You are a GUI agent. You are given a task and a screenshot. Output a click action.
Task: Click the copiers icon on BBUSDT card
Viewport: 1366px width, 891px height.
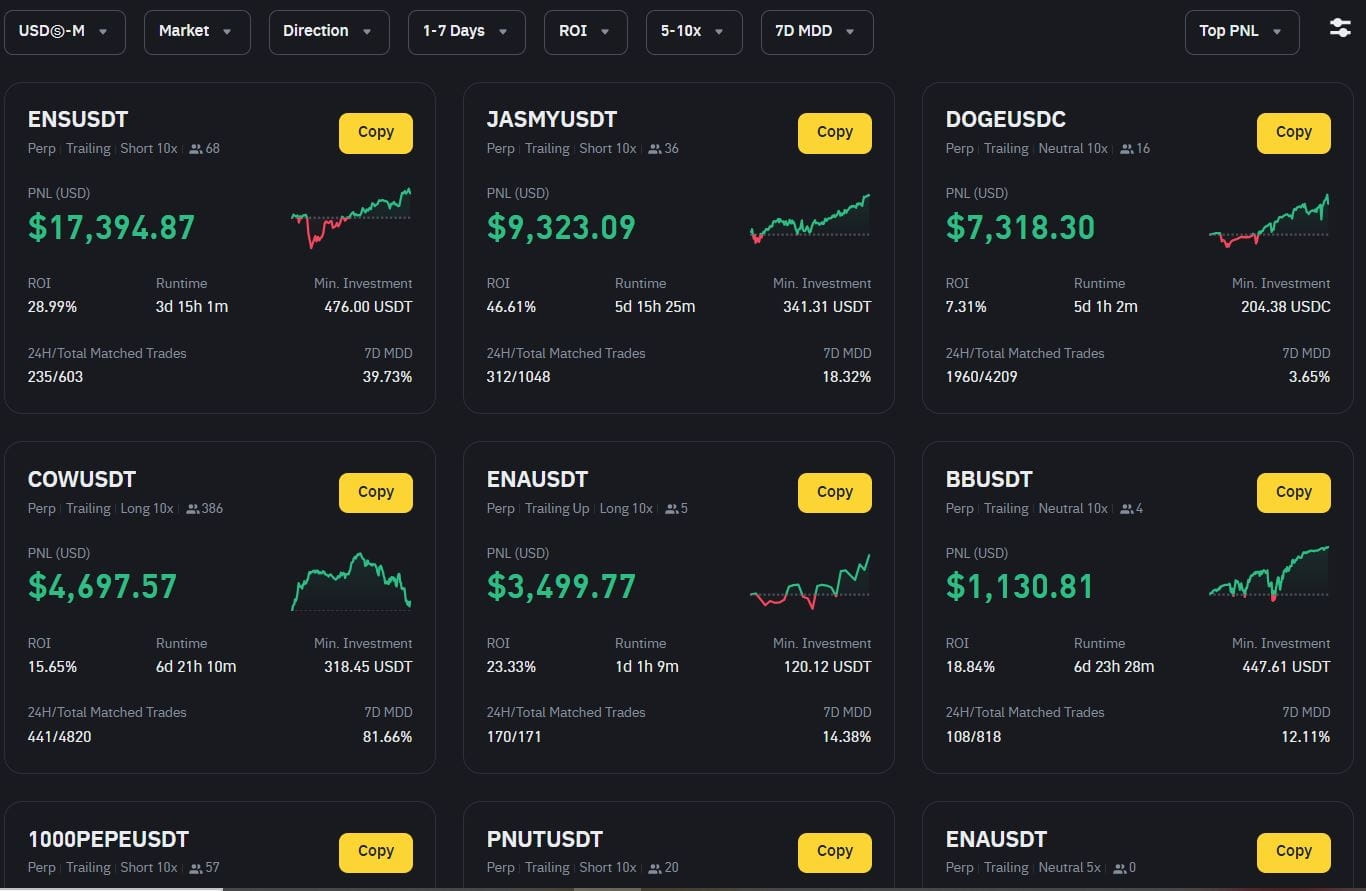pos(1127,509)
